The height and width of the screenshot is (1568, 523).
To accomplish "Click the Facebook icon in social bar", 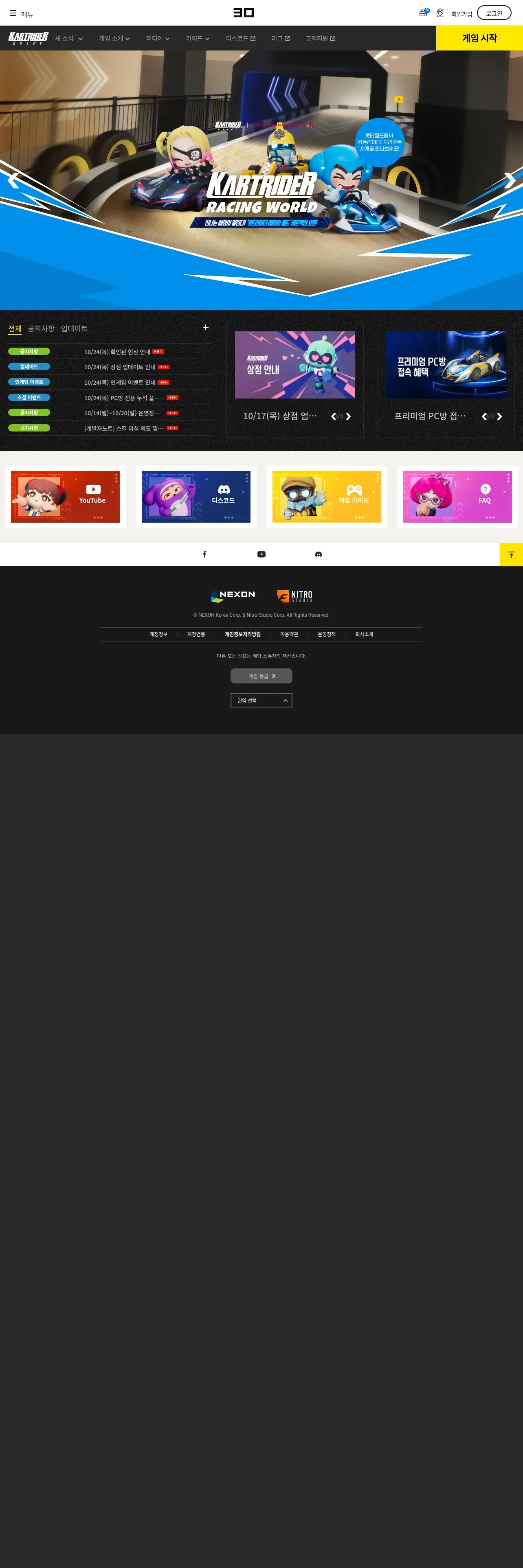I will click(x=204, y=554).
